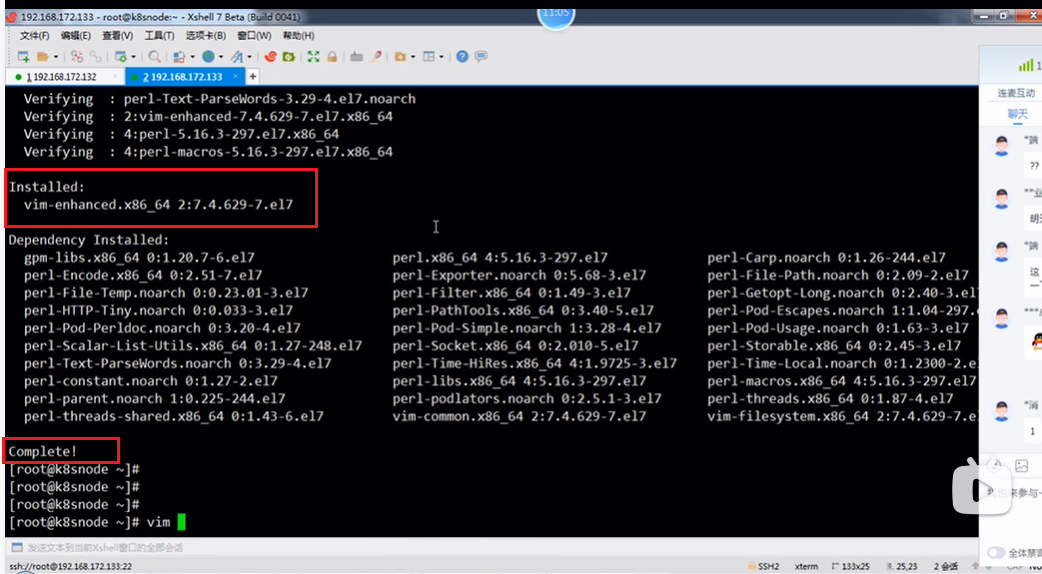Click the Complete! text in terminal

(x=43, y=452)
